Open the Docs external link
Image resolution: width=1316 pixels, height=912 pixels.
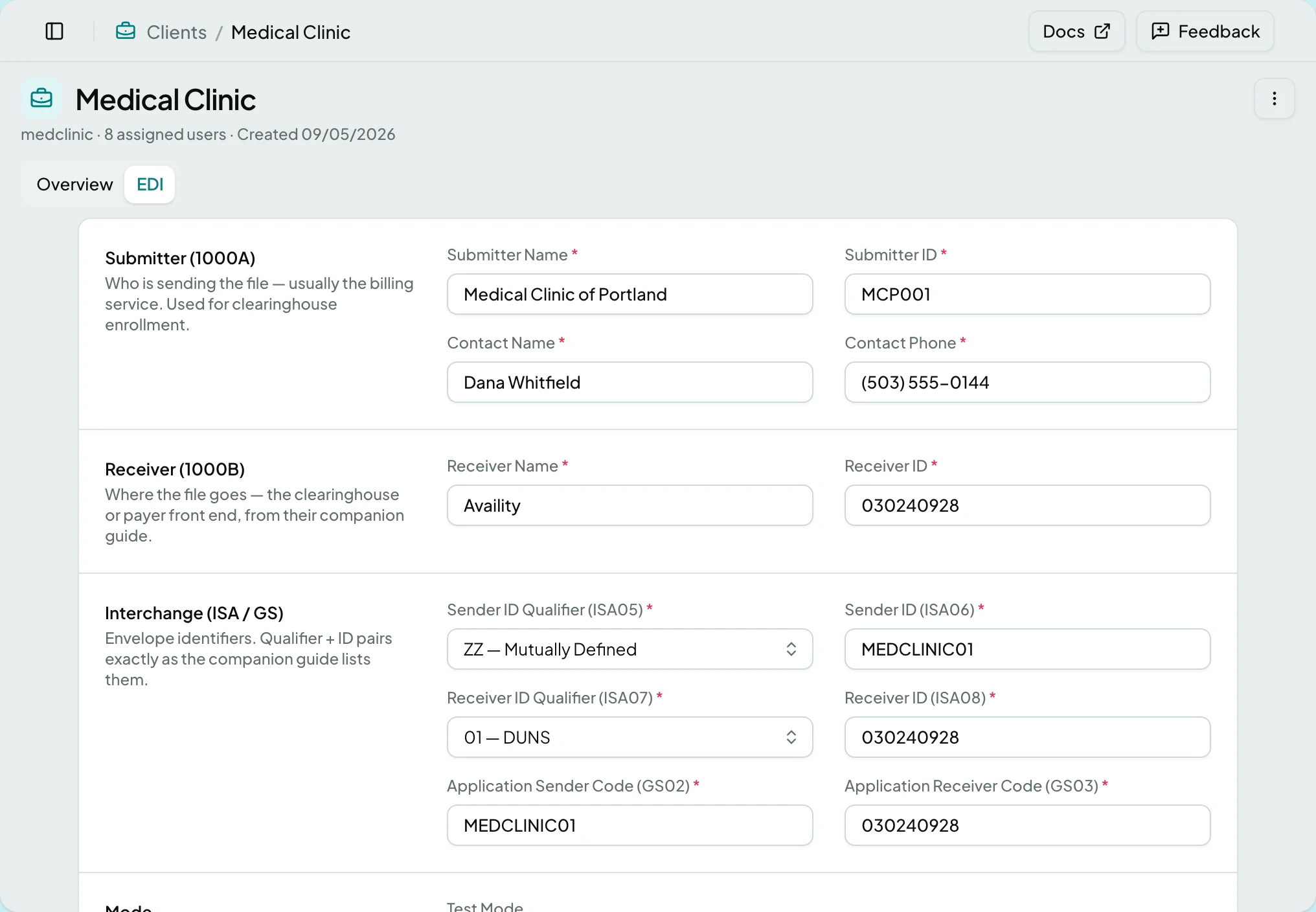click(x=1076, y=31)
